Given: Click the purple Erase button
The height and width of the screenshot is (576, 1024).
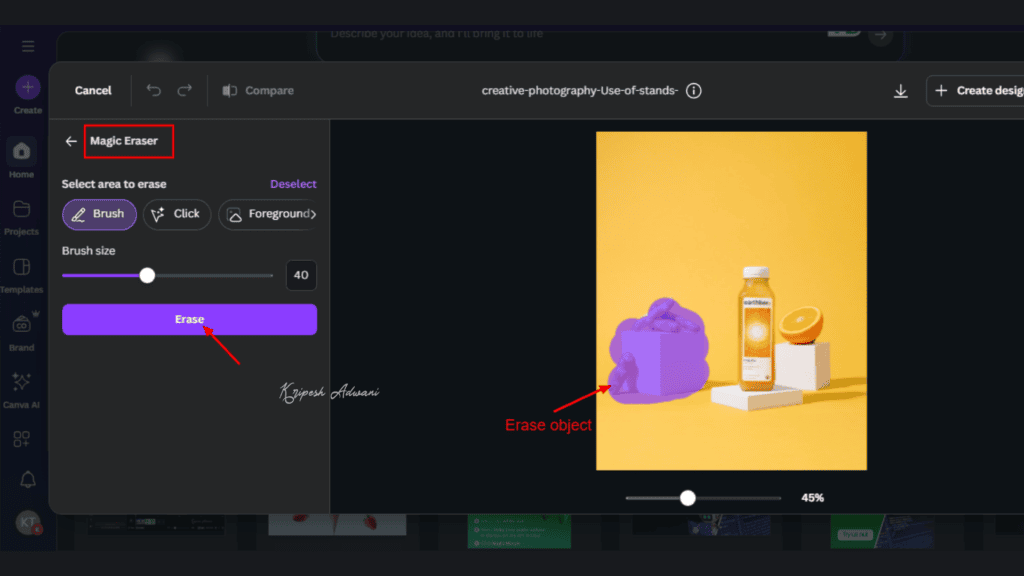Looking at the screenshot, I should click(189, 319).
